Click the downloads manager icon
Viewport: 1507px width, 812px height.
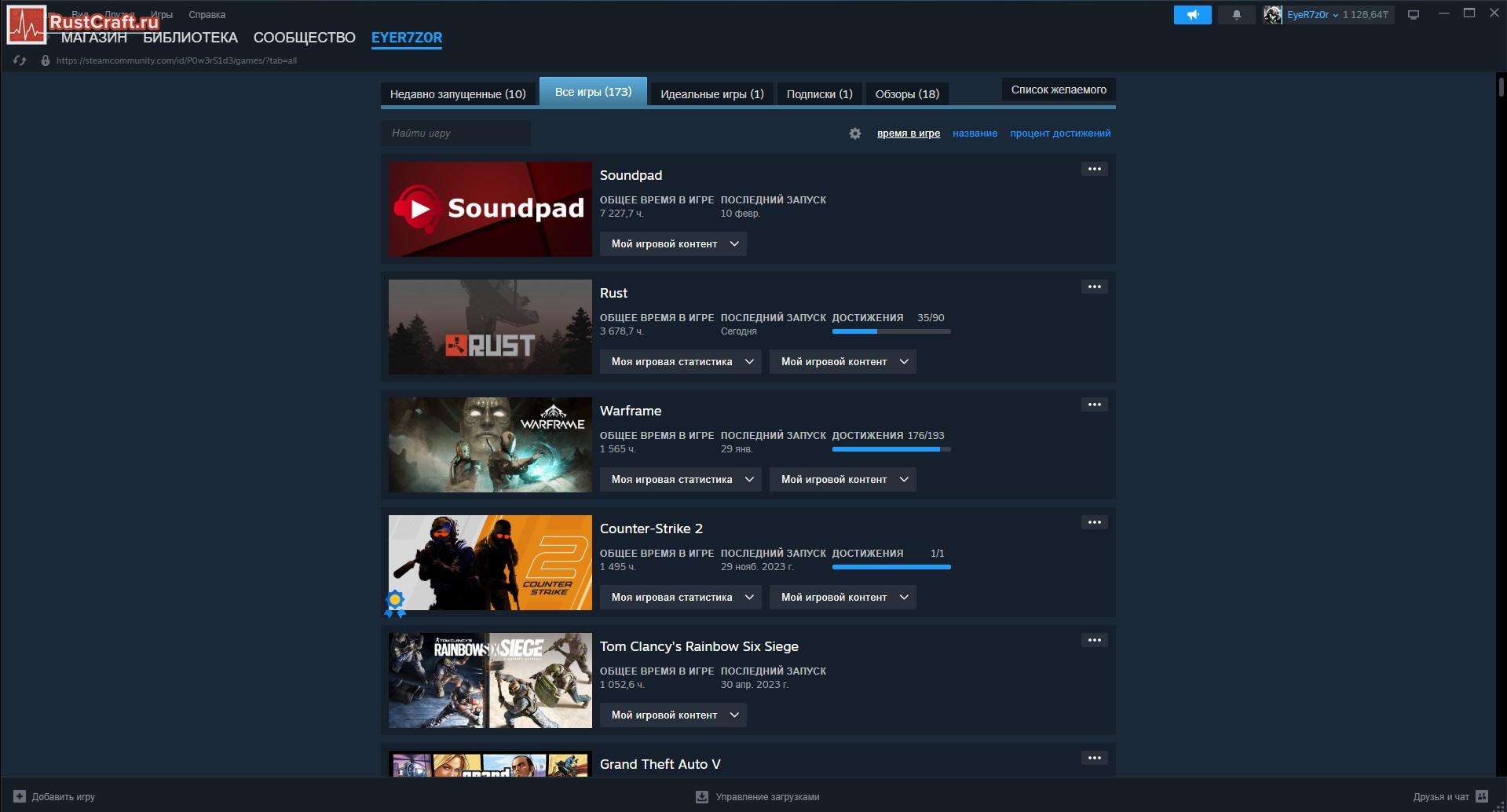pos(702,797)
